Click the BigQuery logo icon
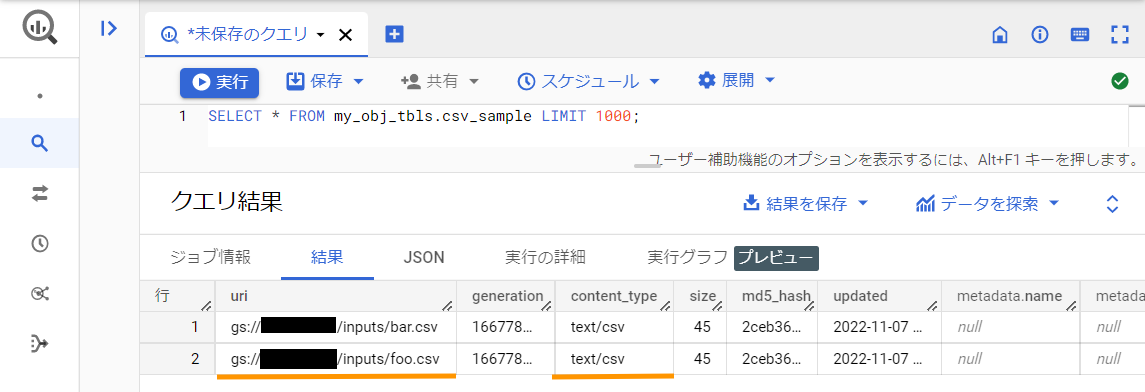This screenshot has height=392, width=1145. [39, 28]
